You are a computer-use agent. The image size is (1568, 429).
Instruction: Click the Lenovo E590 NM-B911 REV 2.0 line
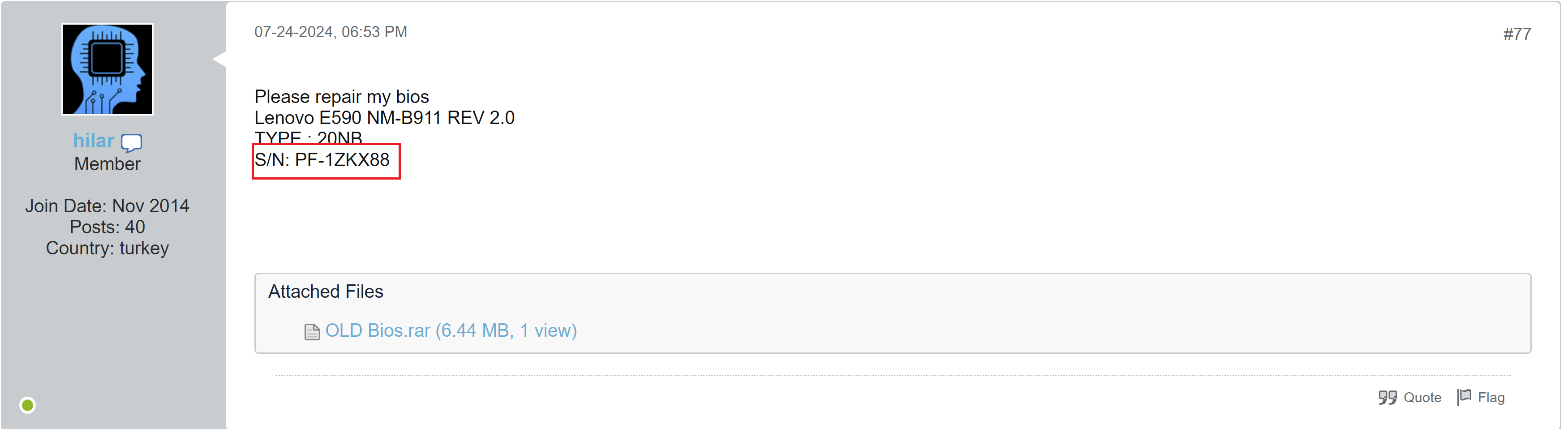(x=384, y=117)
